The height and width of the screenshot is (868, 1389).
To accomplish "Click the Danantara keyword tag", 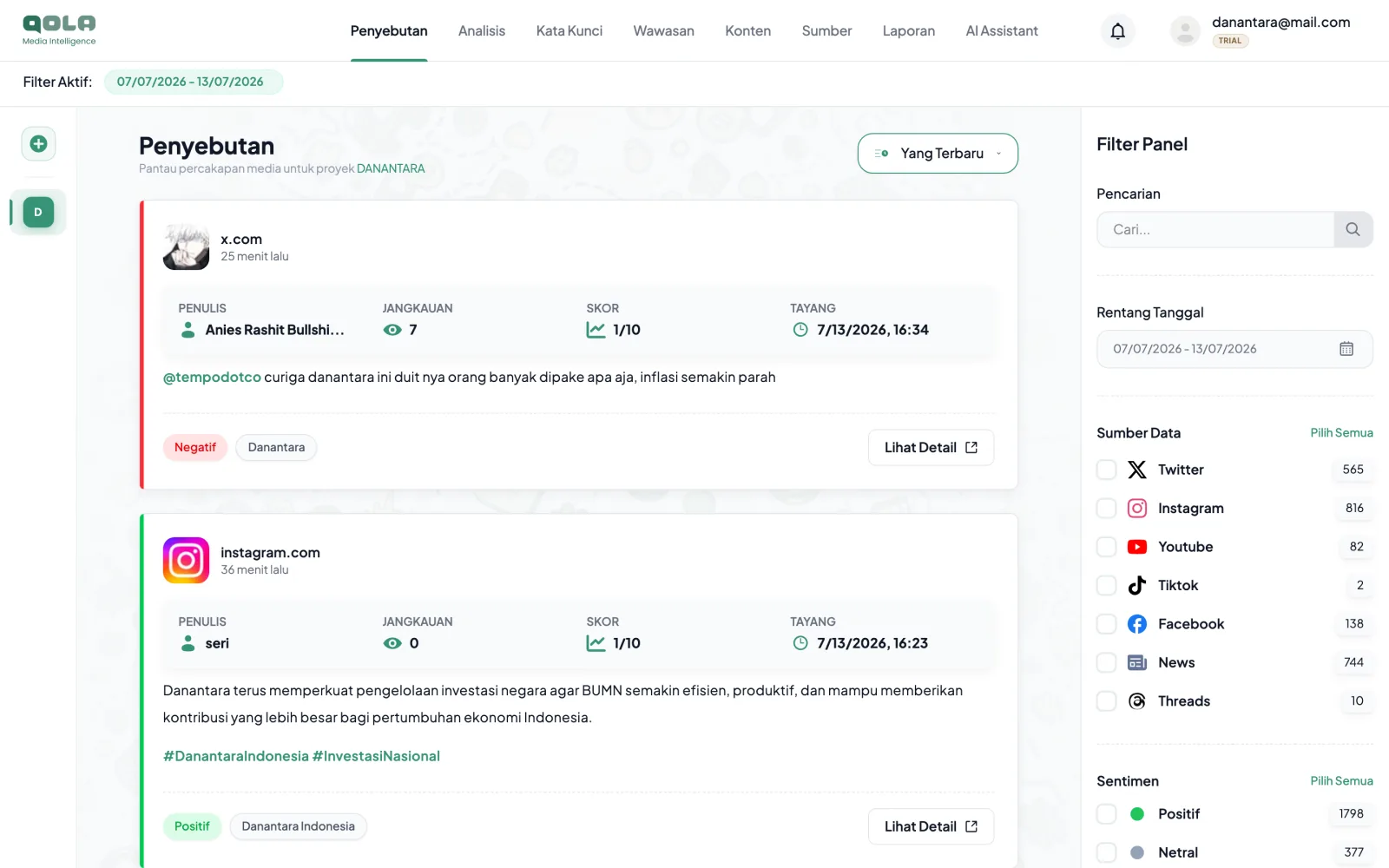I will [x=276, y=448].
